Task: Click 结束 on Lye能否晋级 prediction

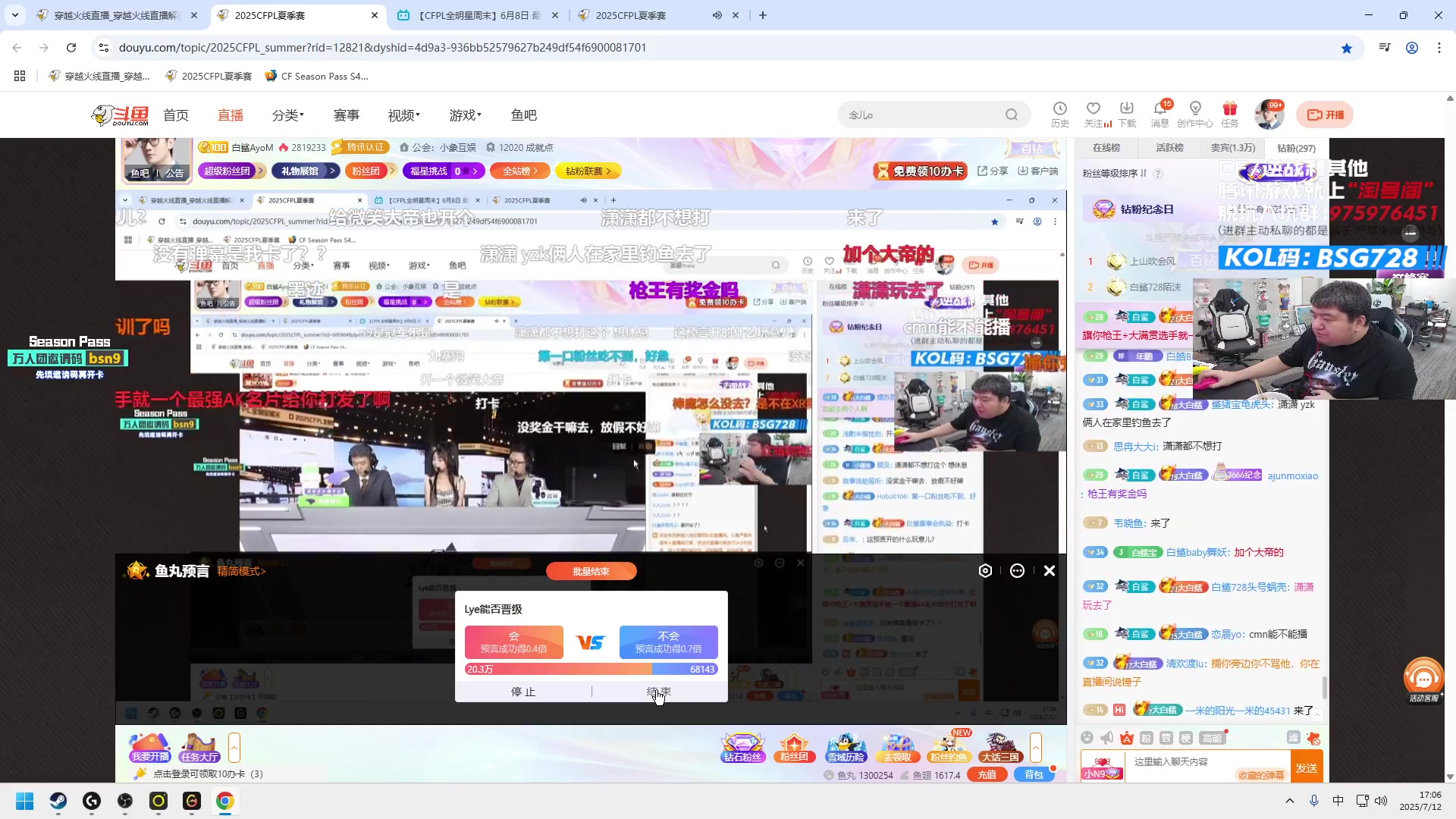Action: (659, 692)
